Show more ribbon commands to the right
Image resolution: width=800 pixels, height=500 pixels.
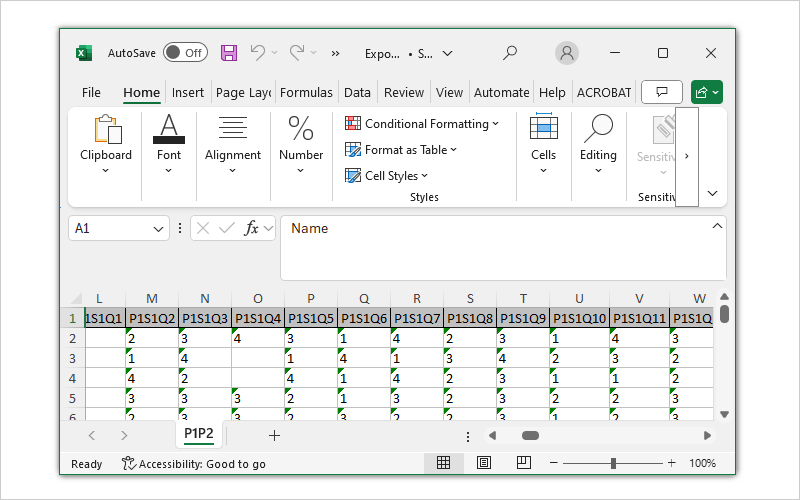tap(687, 156)
